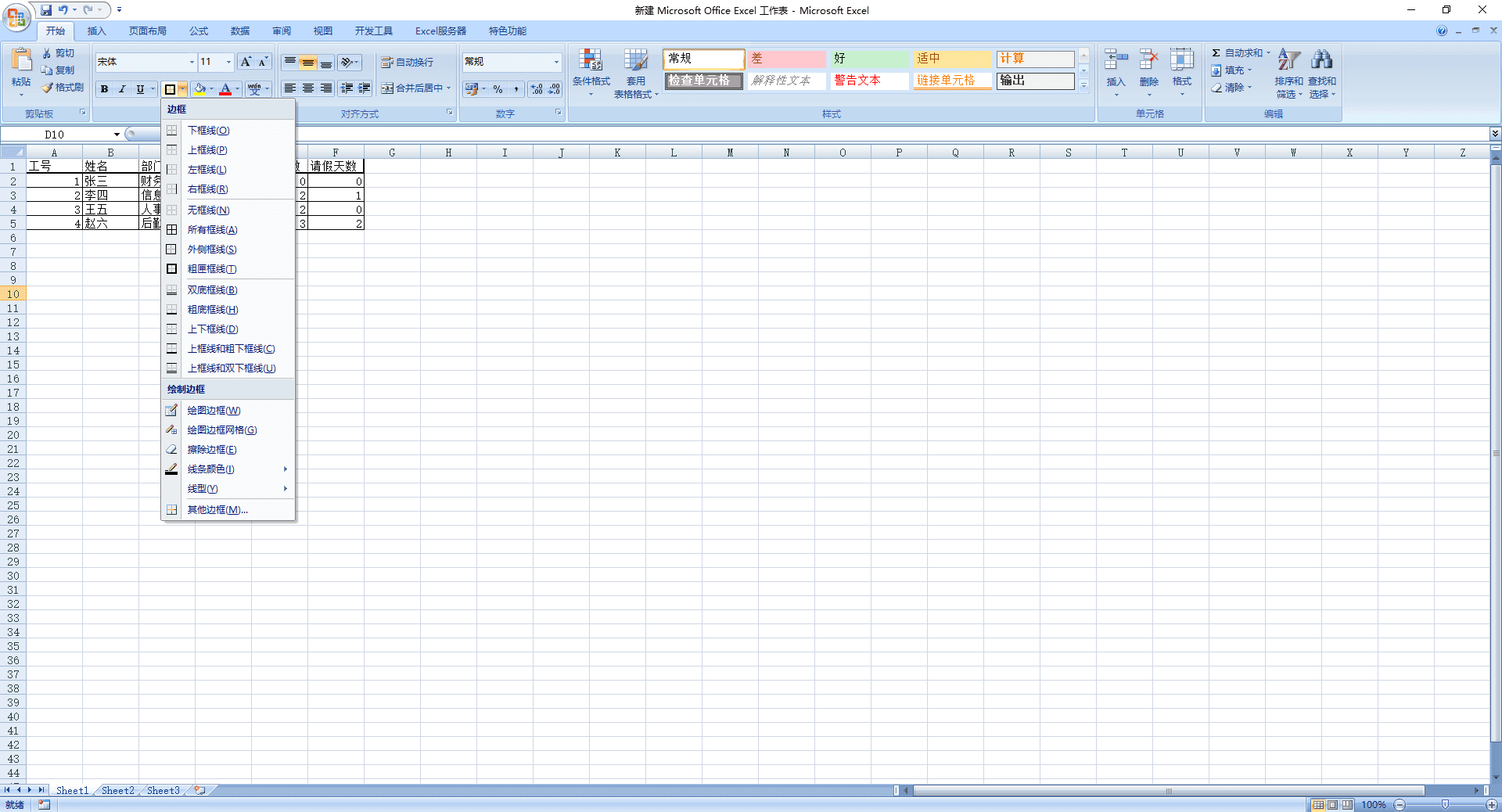Open font size dropdown showing 11
Screen dimensions: 1502x812
(228, 62)
